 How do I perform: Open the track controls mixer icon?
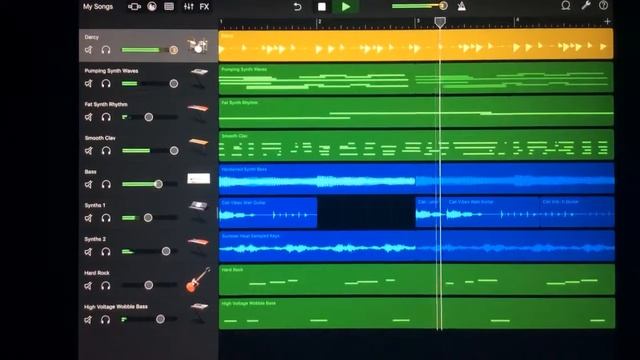(x=189, y=7)
